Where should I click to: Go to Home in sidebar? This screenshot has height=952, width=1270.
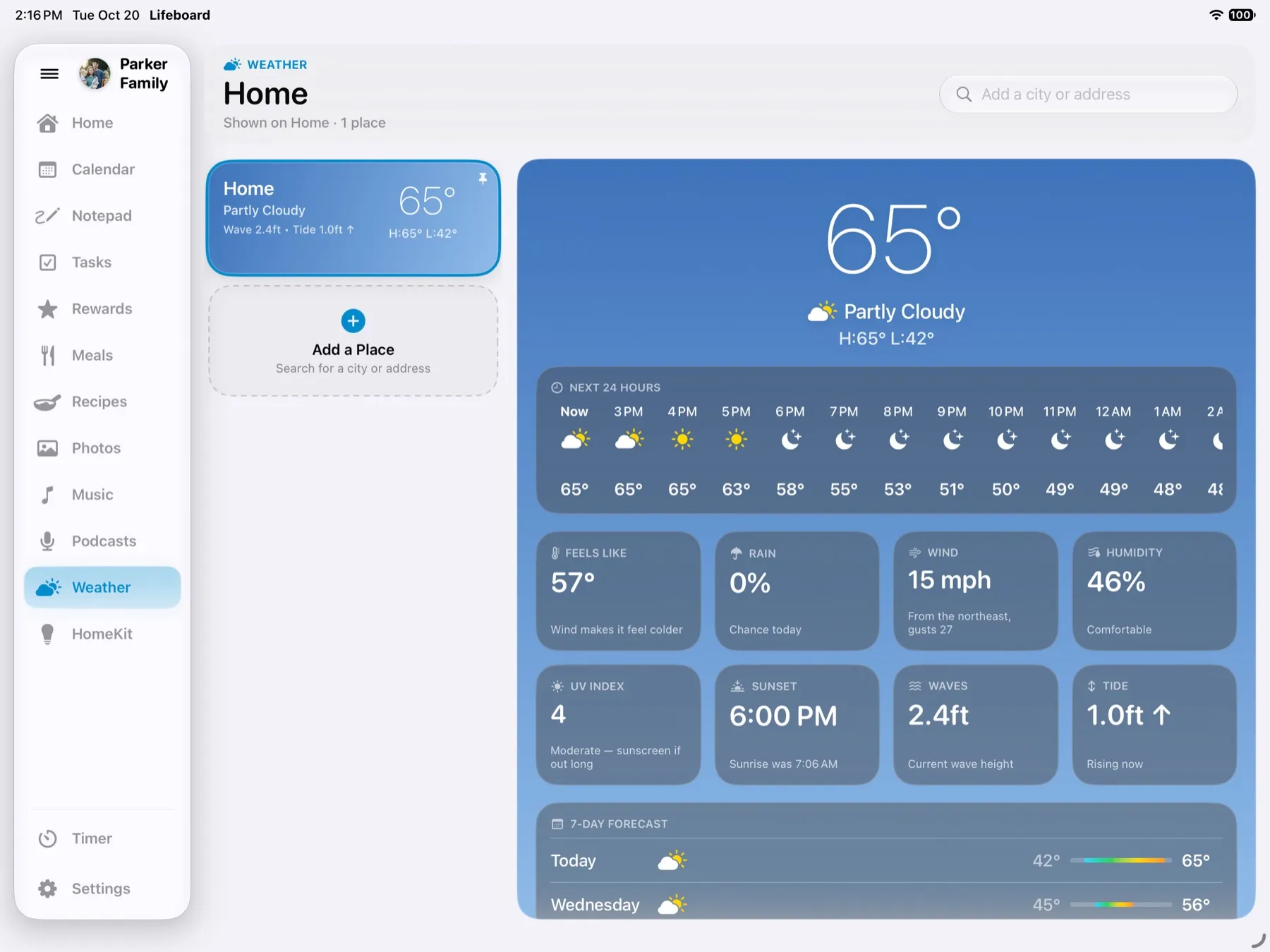tap(102, 123)
